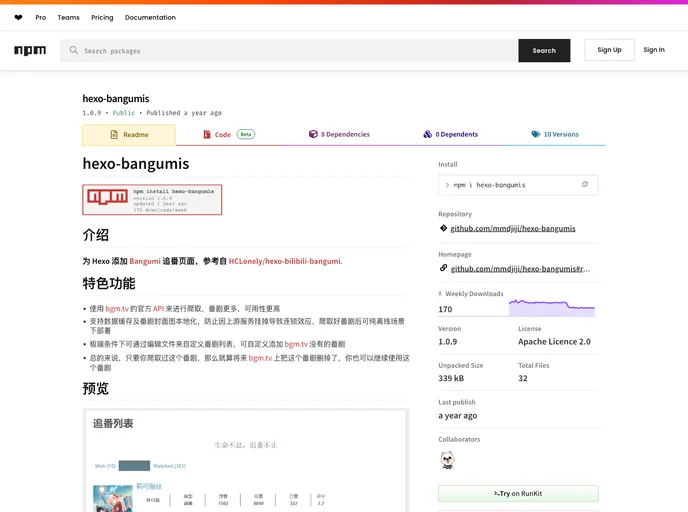Open the bgm.tv link in first bullet
The width and height of the screenshot is (688, 512).
(117, 308)
